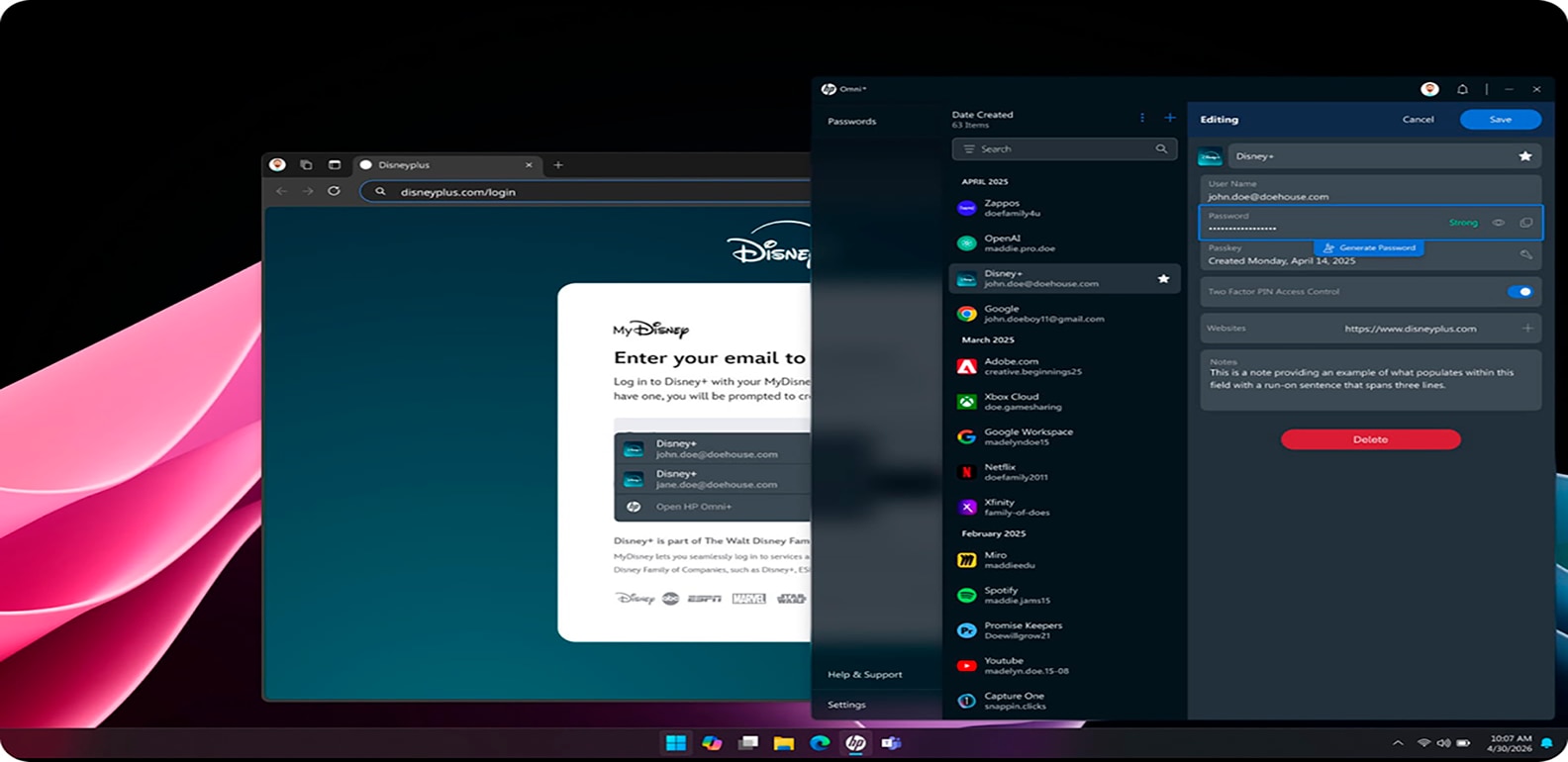The height and width of the screenshot is (762, 1568).
Task: Cancel editing the entry
Action: 1418,120
